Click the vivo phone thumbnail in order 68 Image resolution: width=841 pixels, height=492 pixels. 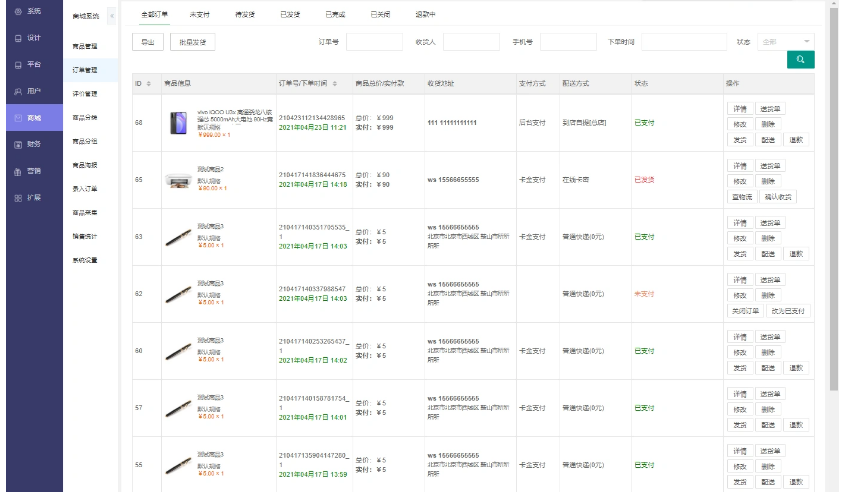tap(179, 123)
